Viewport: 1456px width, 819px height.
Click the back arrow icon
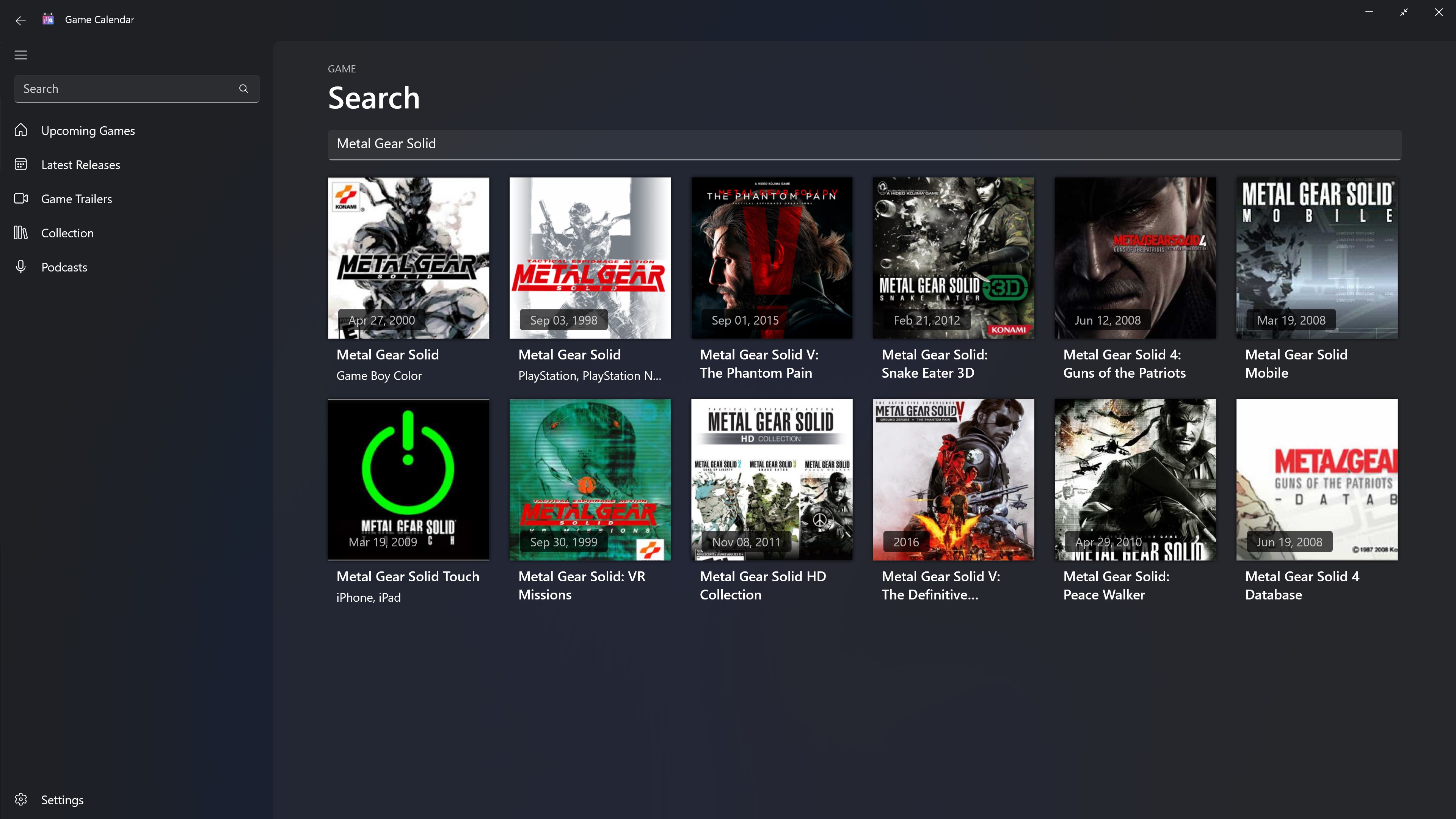tap(21, 20)
